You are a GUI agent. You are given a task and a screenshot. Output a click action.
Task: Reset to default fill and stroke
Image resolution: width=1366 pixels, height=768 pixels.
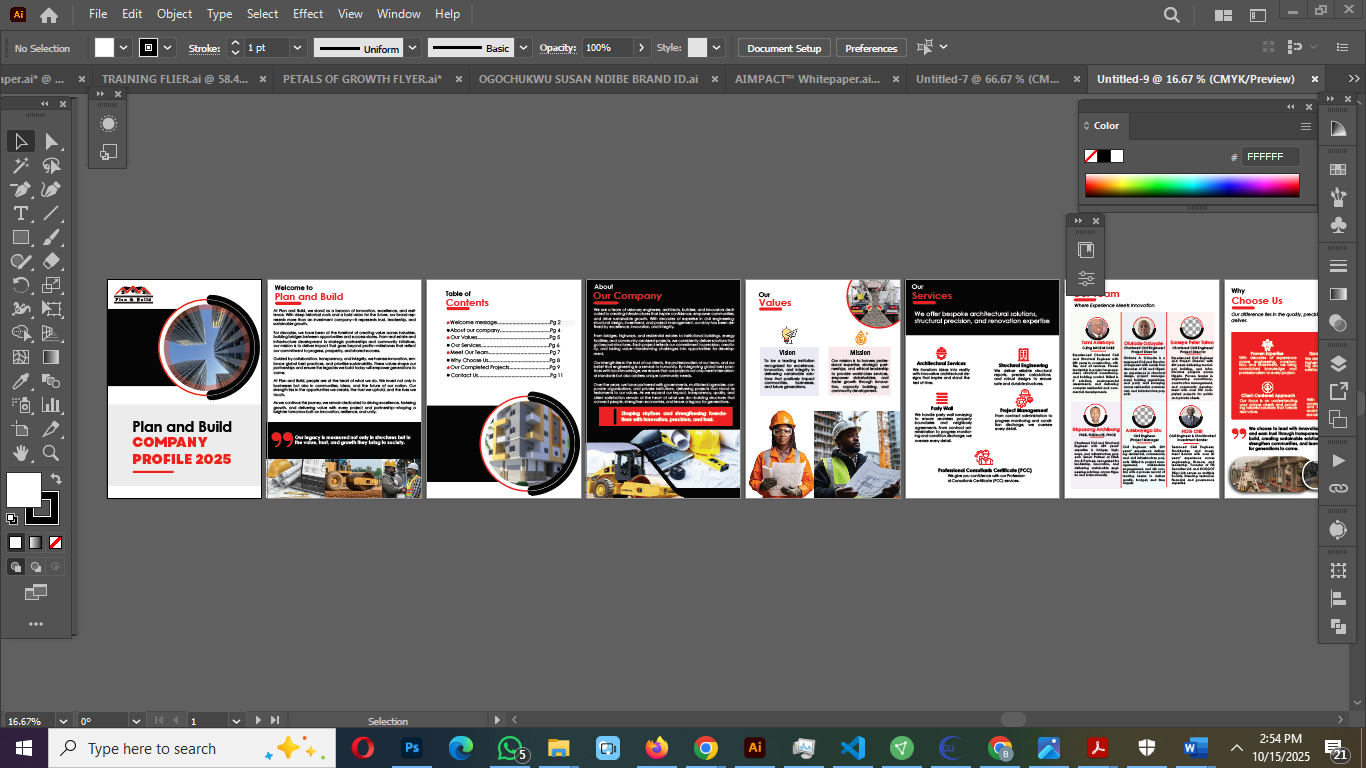point(11,518)
